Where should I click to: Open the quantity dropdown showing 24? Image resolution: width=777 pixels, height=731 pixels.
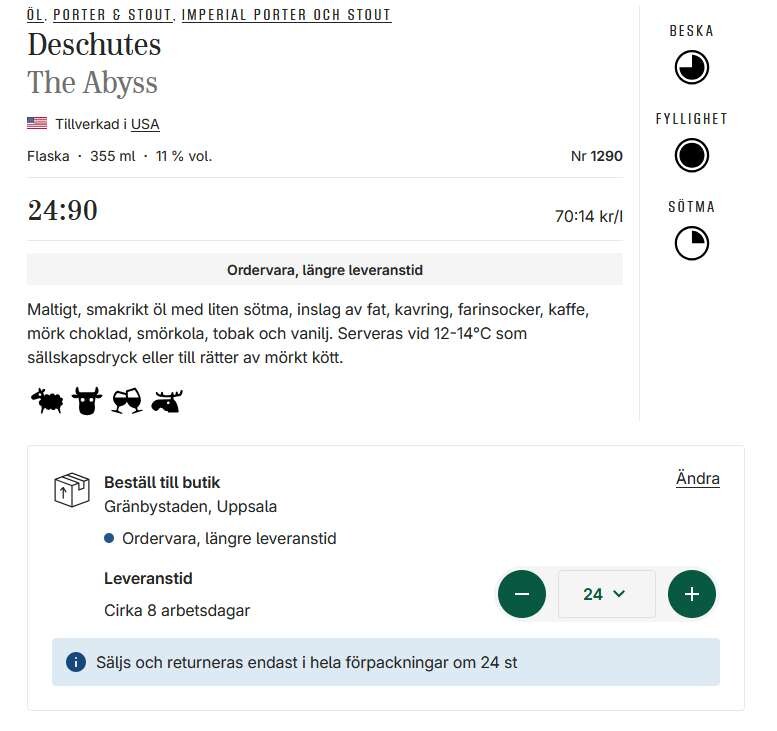point(606,594)
